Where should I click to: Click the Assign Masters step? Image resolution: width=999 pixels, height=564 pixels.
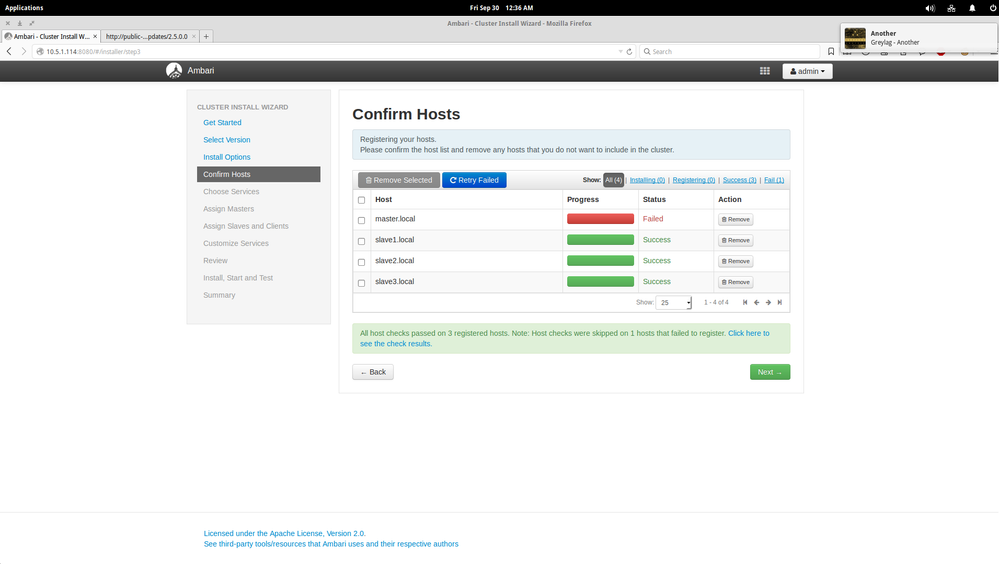click(229, 208)
